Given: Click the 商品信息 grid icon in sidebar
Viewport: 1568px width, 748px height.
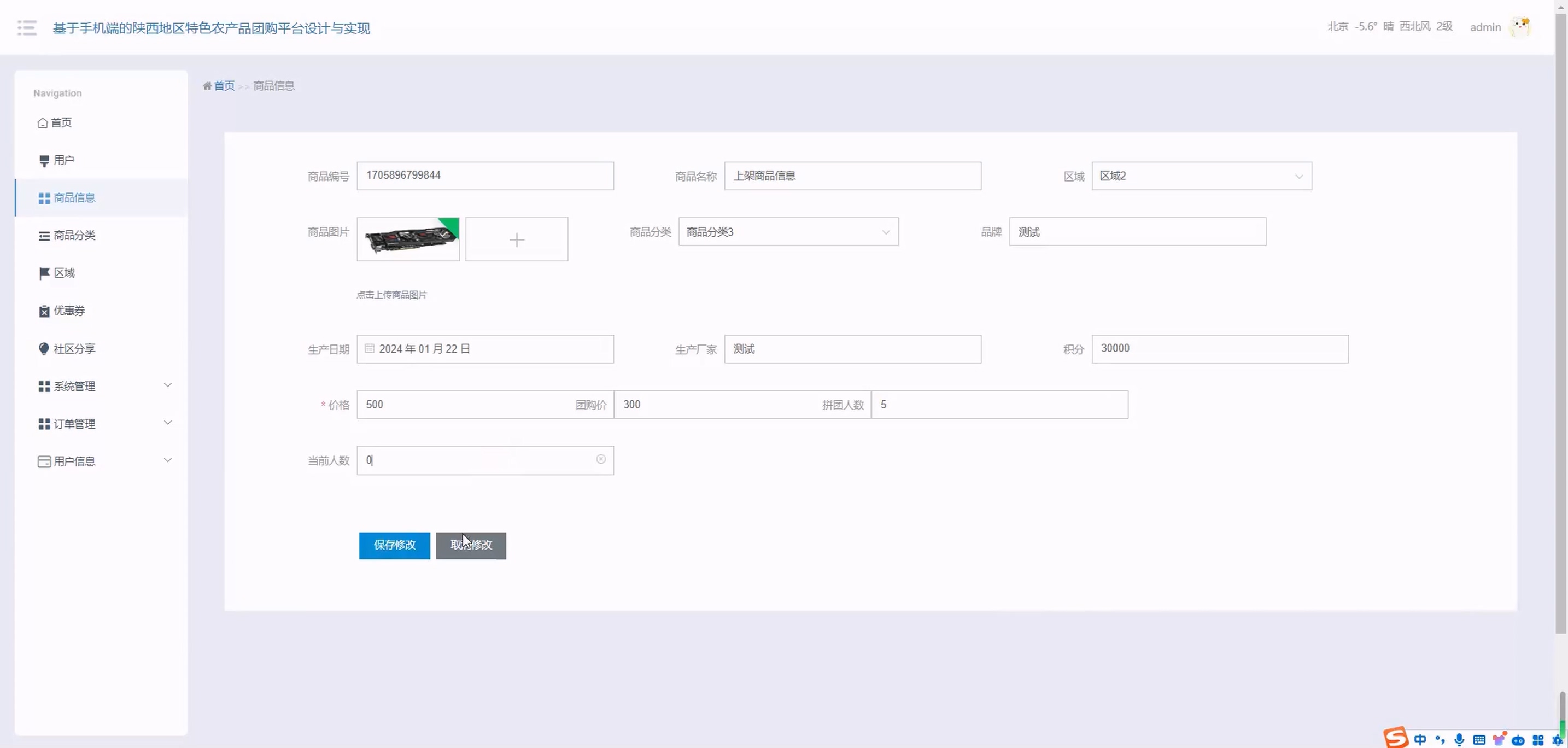Looking at the screenshot, I should point(44,198).
